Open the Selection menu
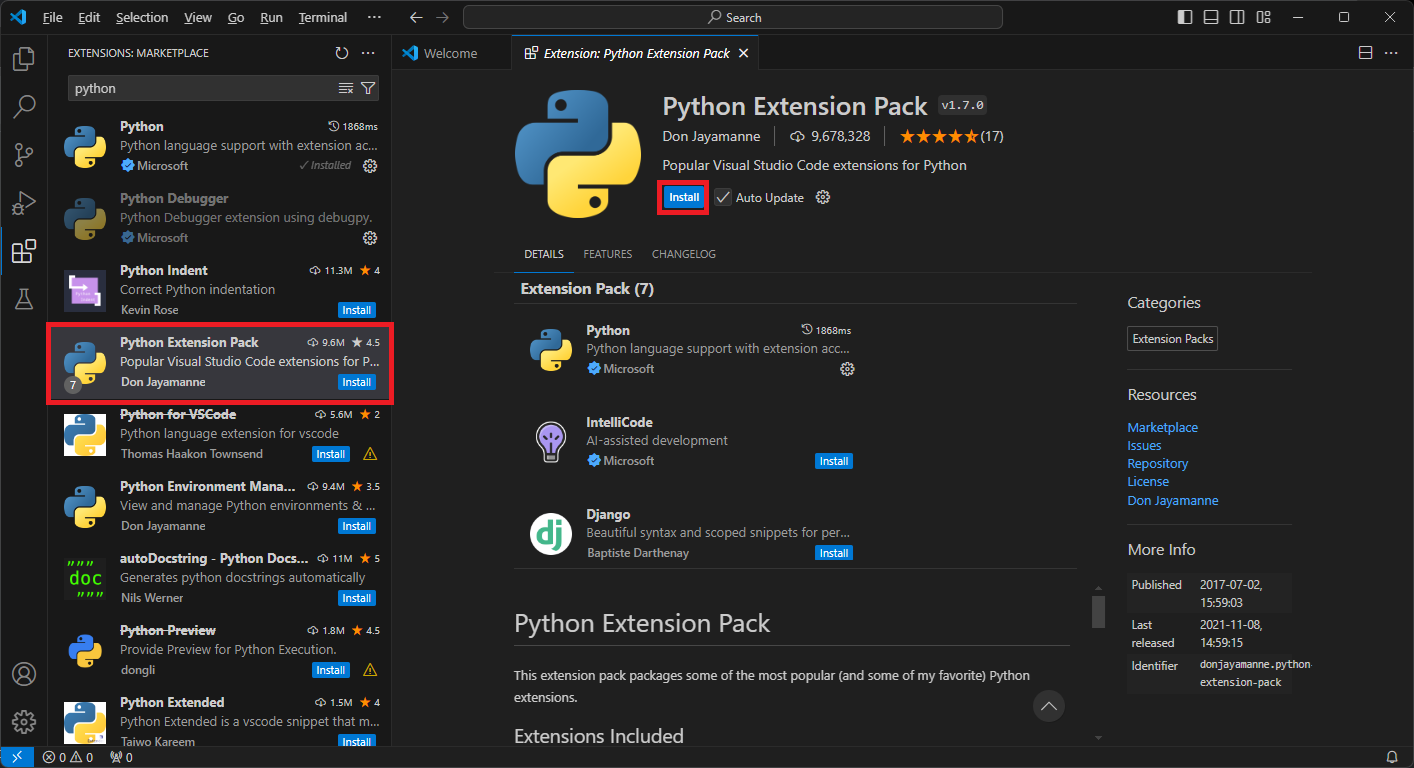1414x768 pixels. coord(142,17)
